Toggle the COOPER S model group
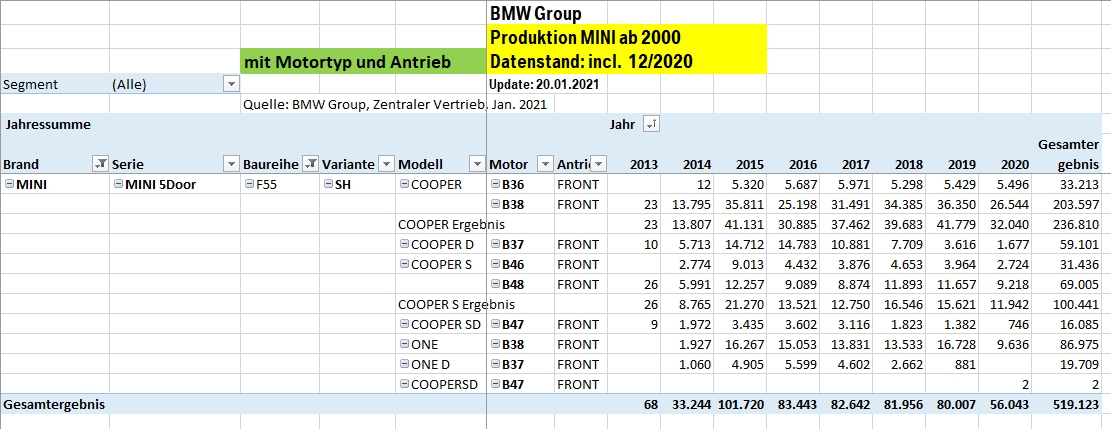1111x429 pixels. 405,264
